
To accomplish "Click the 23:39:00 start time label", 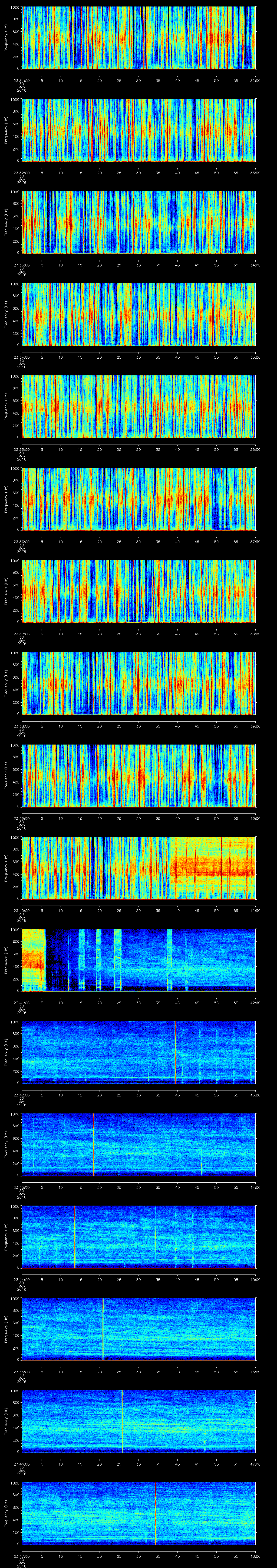I will click(x=21, y=818).
